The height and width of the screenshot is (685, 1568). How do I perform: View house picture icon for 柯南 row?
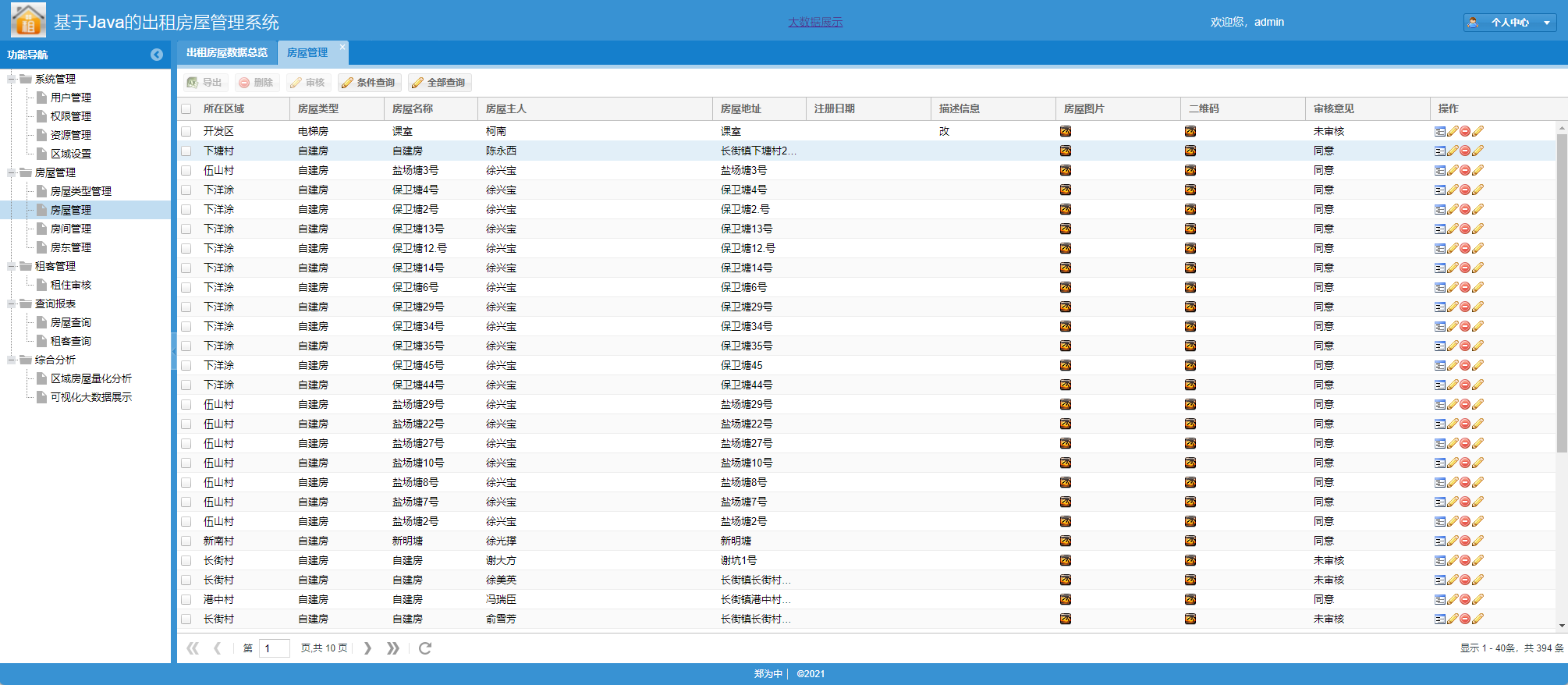tap(1066, 131)
